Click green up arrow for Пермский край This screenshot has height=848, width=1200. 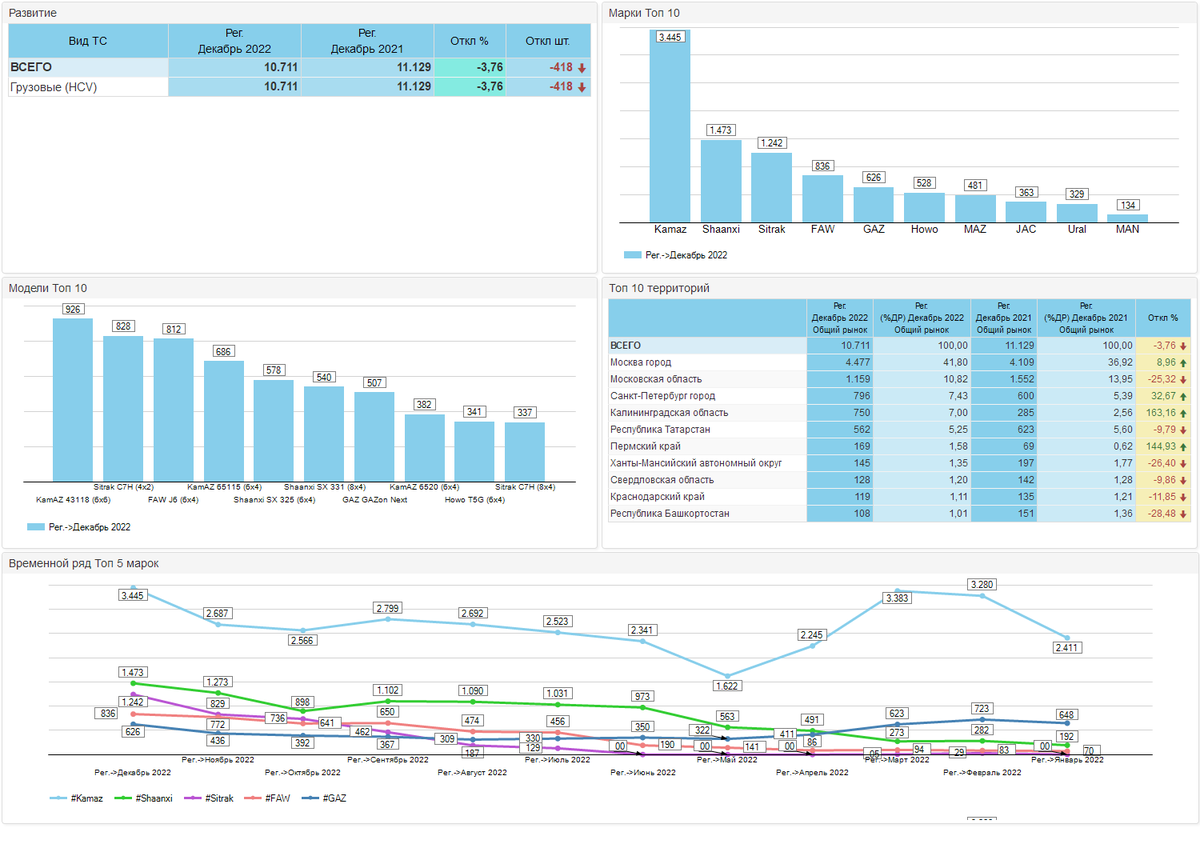[1185, 447]
